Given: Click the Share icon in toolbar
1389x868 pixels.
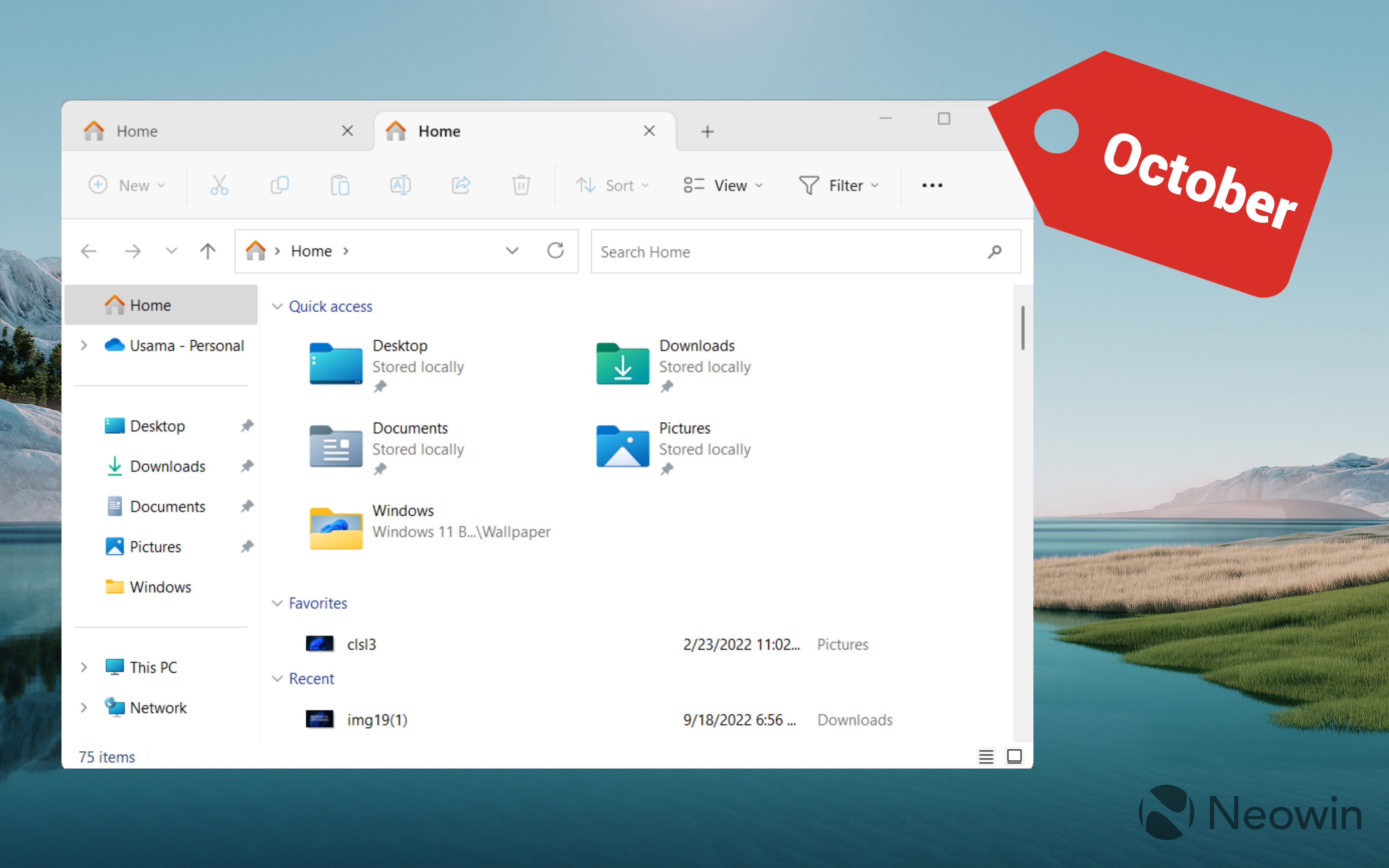Looking at the screenshot, I should click(x=460, y=185).
